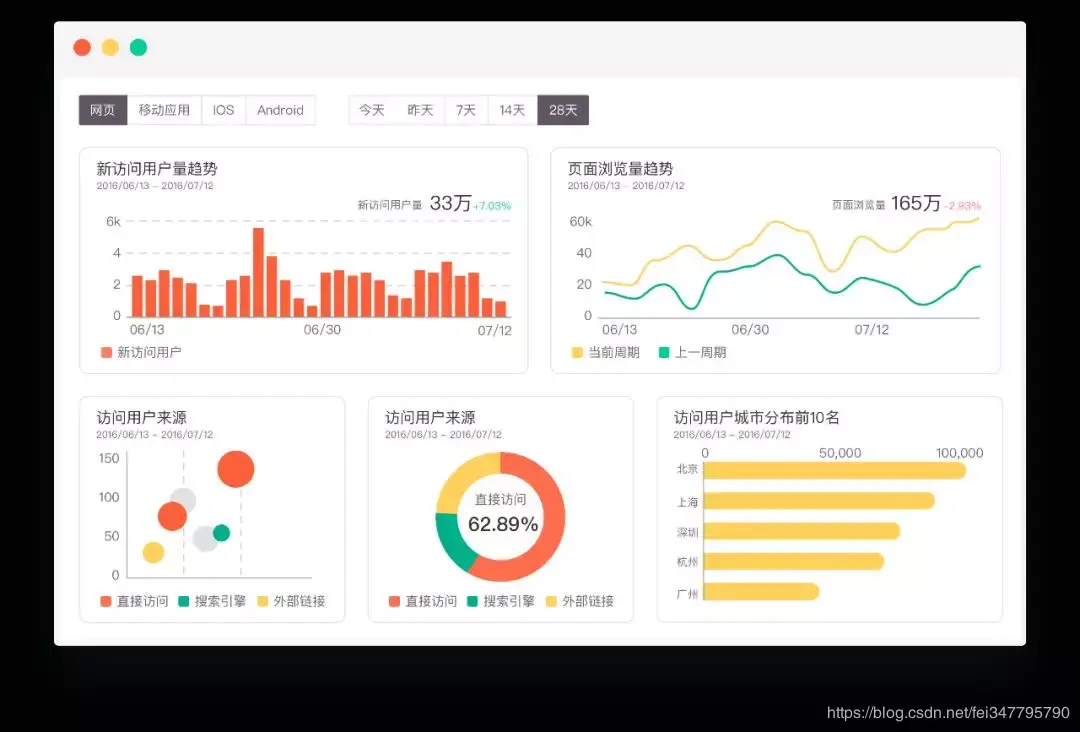Click the 北京 city bar
This screenshot has height=732, width=1080.
[x=835, y=470]
